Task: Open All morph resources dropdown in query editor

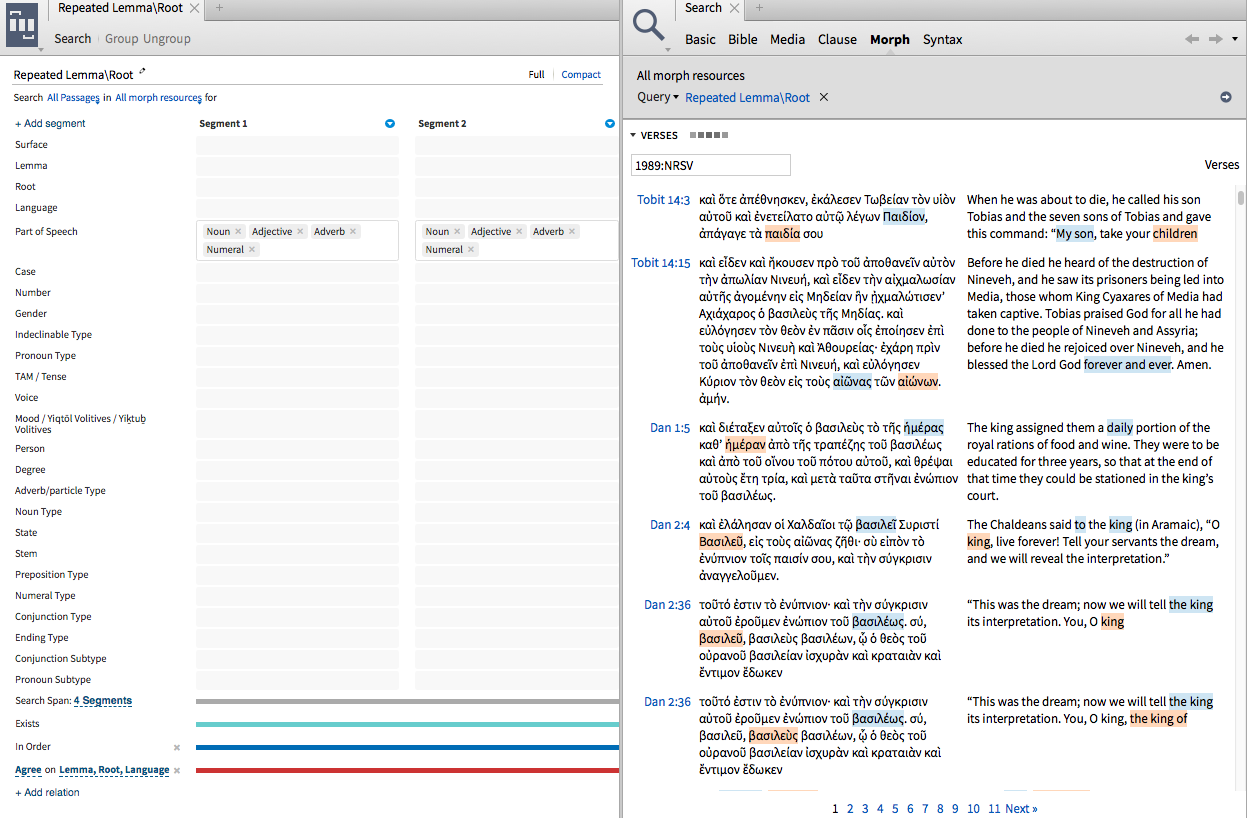Action: pos(158,98)
